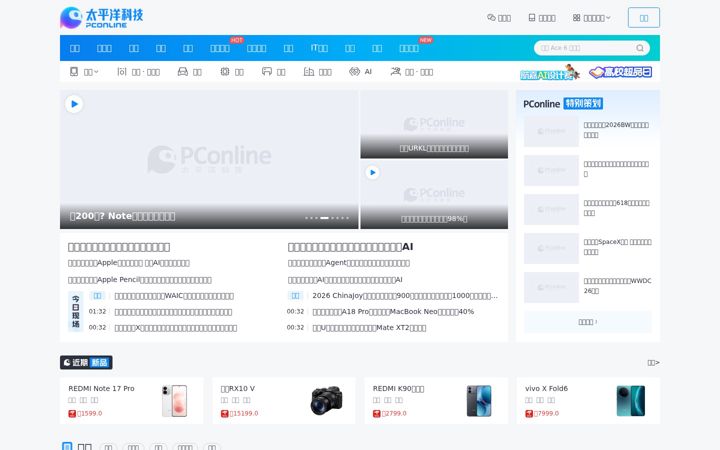720x450 pixels.
Task: Open the news item mentioning 'Mate XT2'
Action: (369, 328)
